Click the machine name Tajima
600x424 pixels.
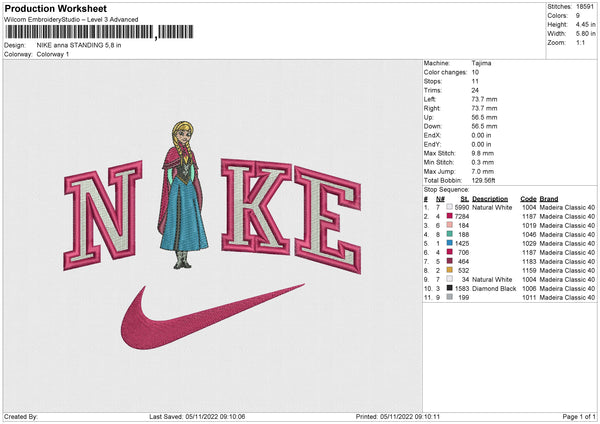[x=481, y=63]
